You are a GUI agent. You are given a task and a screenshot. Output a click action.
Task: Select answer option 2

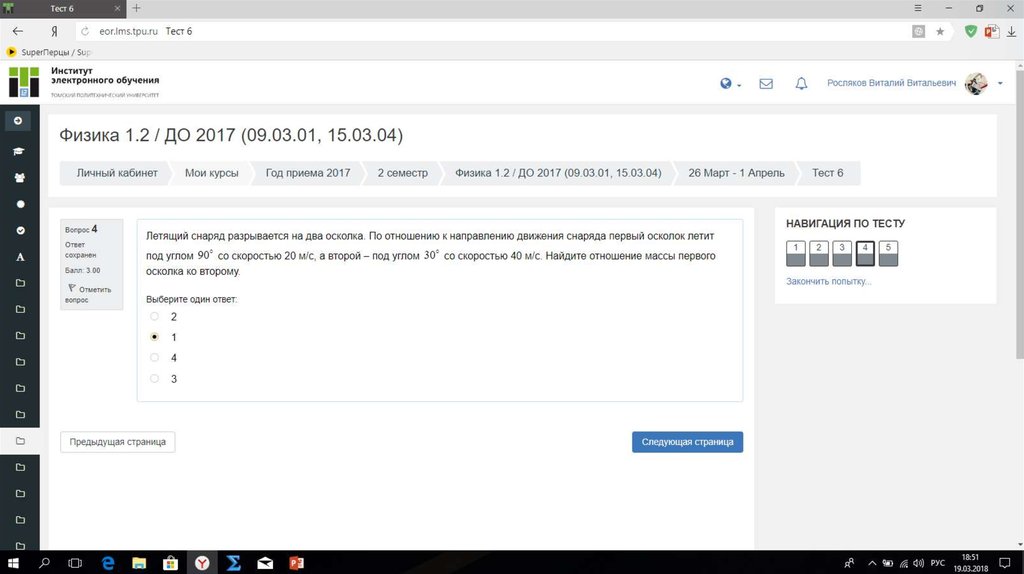tap(154, 317)
